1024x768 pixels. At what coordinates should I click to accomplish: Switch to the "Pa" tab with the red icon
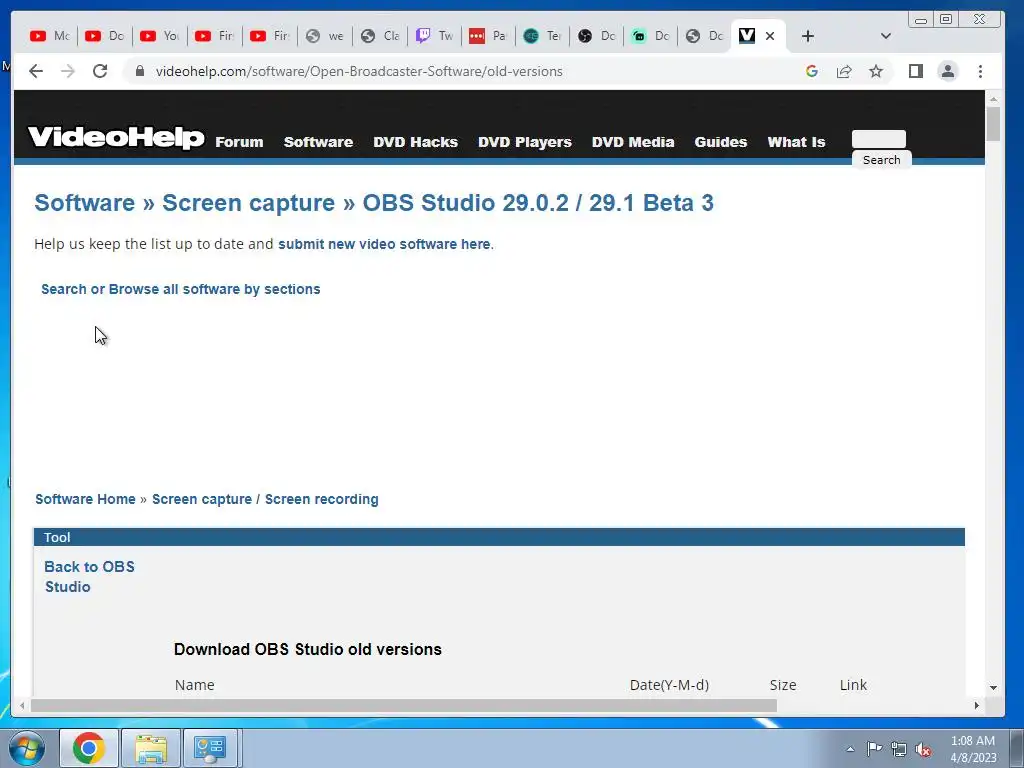click(488, 36)
